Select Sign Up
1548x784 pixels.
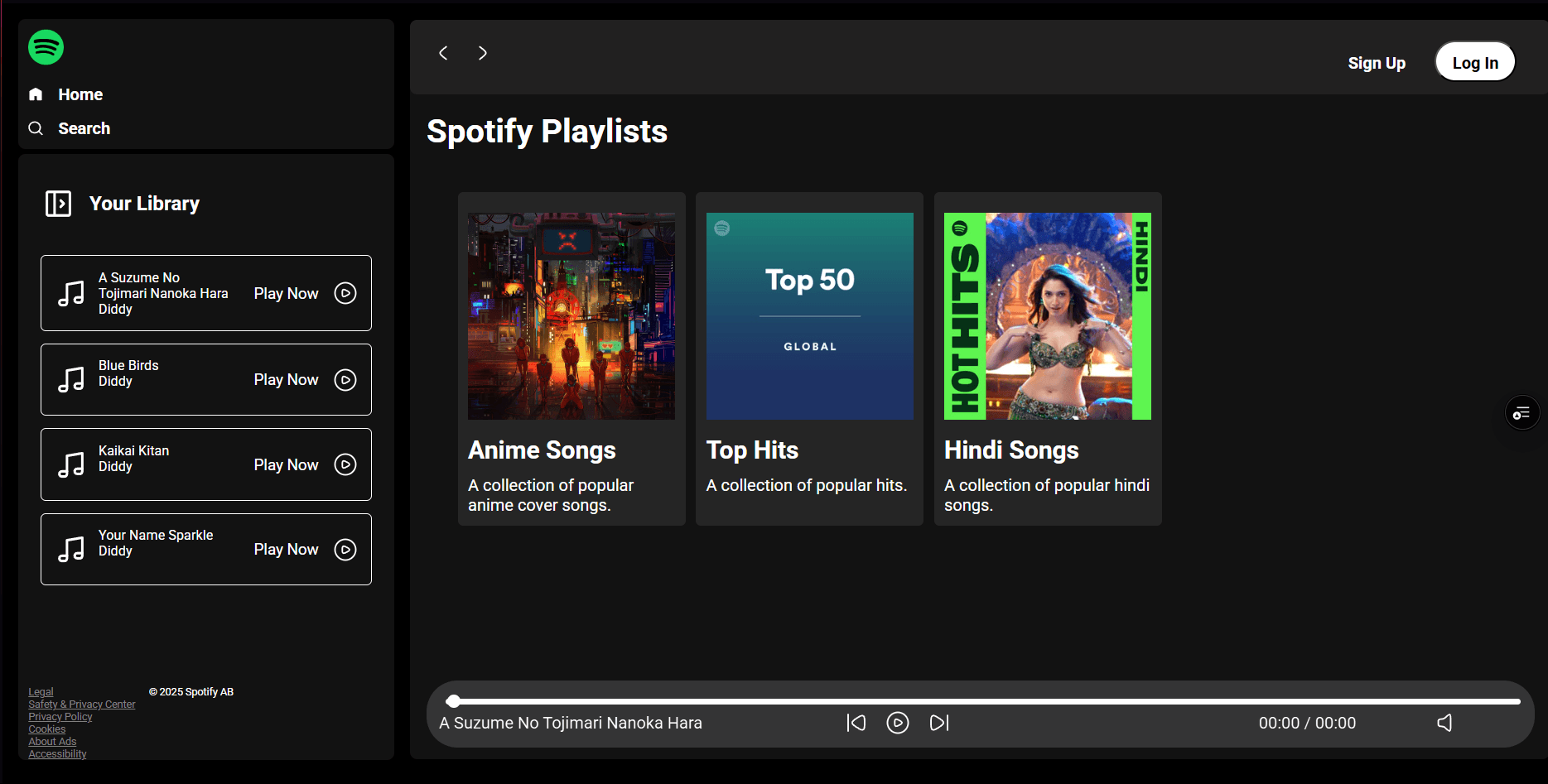click(1377, 62)
